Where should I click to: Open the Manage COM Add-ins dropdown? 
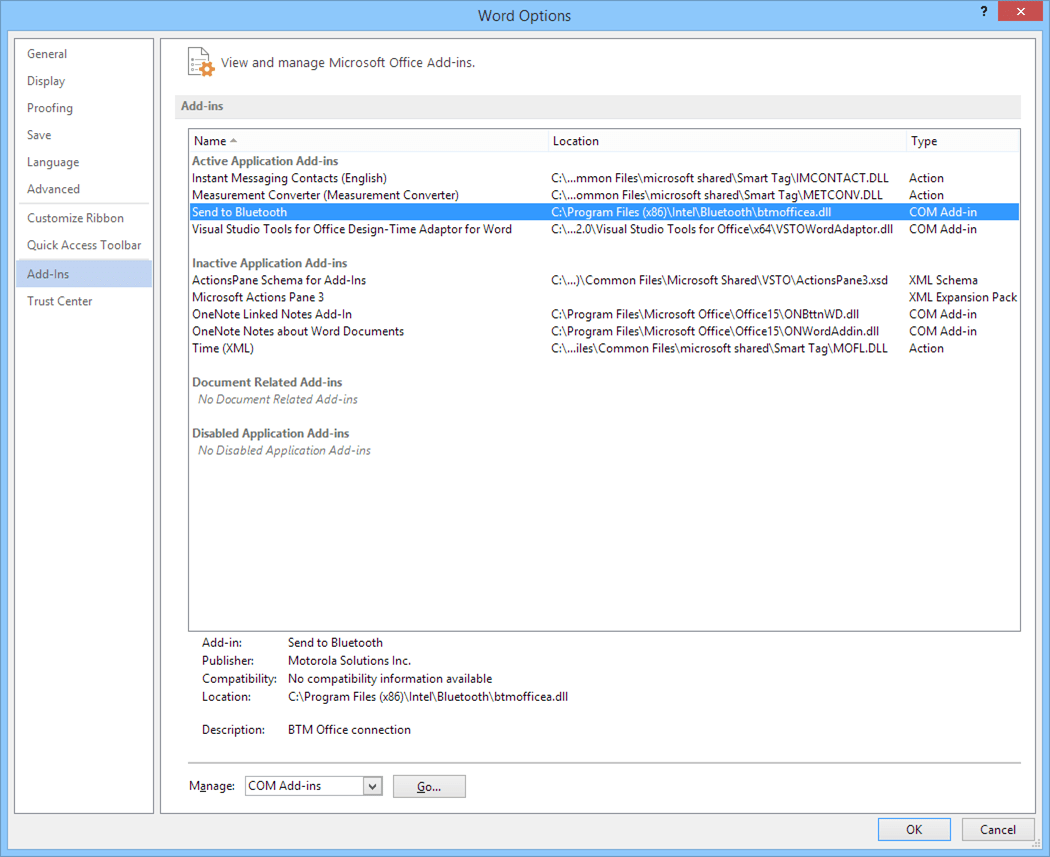372,786
